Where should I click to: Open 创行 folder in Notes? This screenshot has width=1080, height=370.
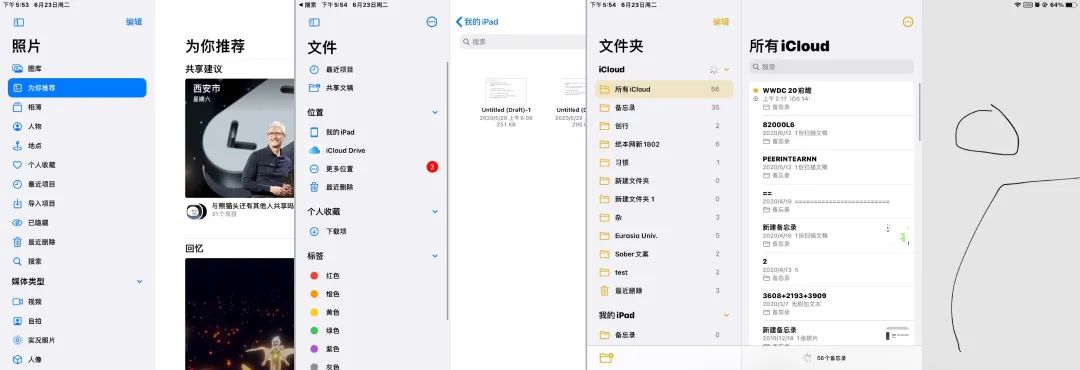(664, 126)
